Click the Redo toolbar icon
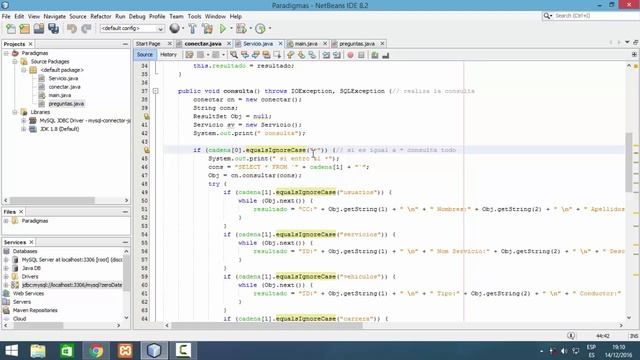640x360 pixels. coord(86,29)
